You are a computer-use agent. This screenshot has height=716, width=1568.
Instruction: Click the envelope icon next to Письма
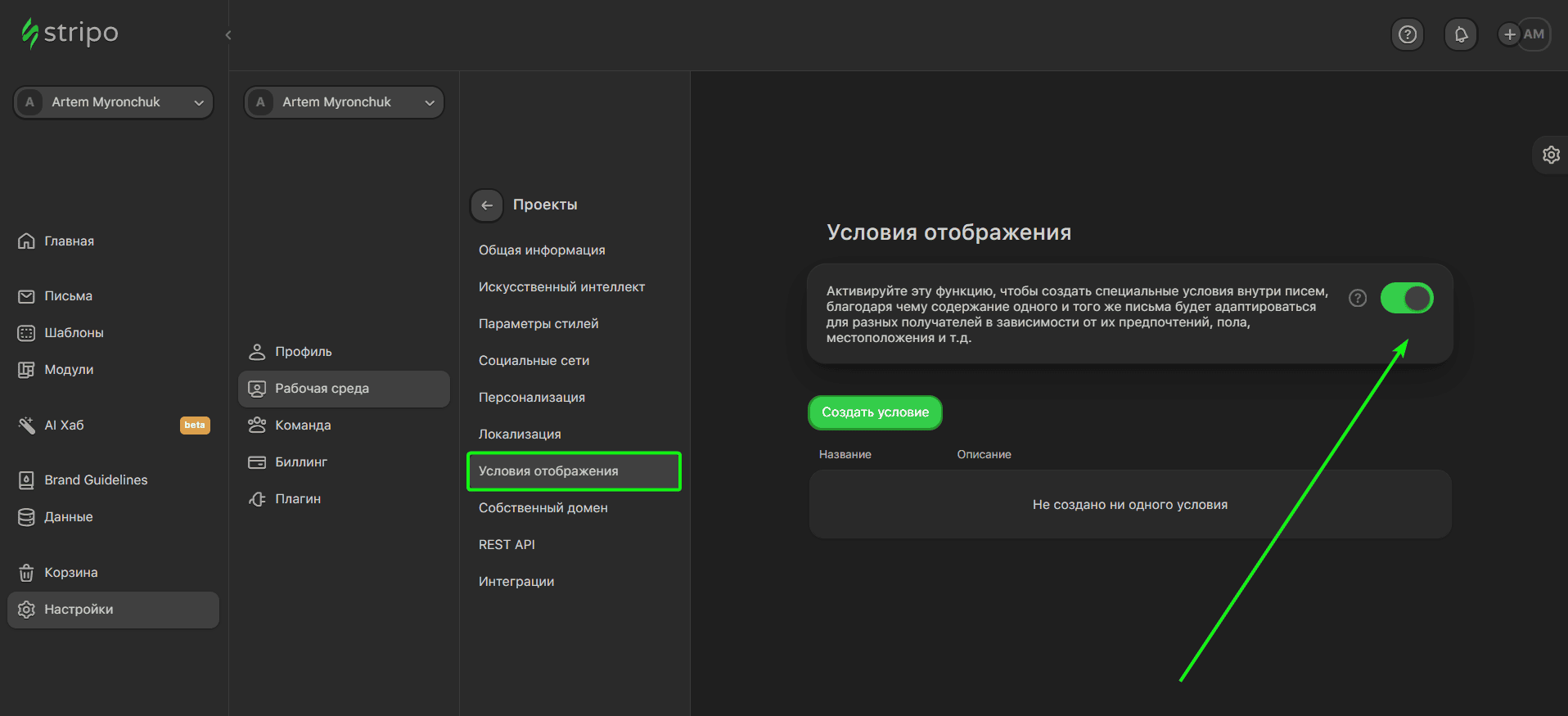point(26,296)
